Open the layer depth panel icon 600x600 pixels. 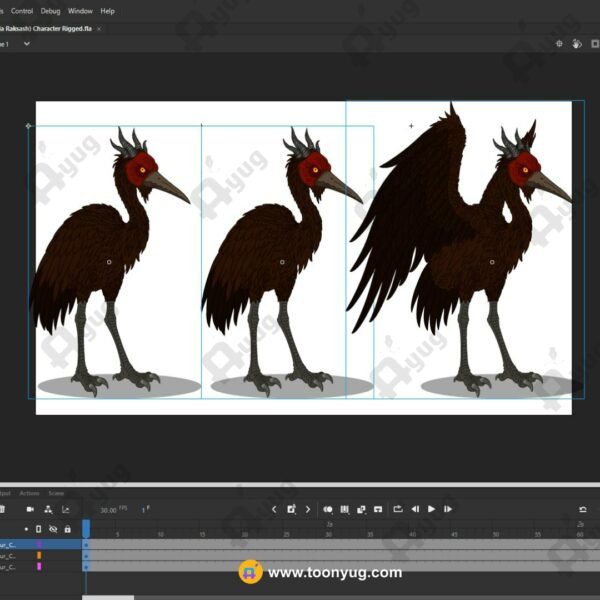click(x=65, y=509)
